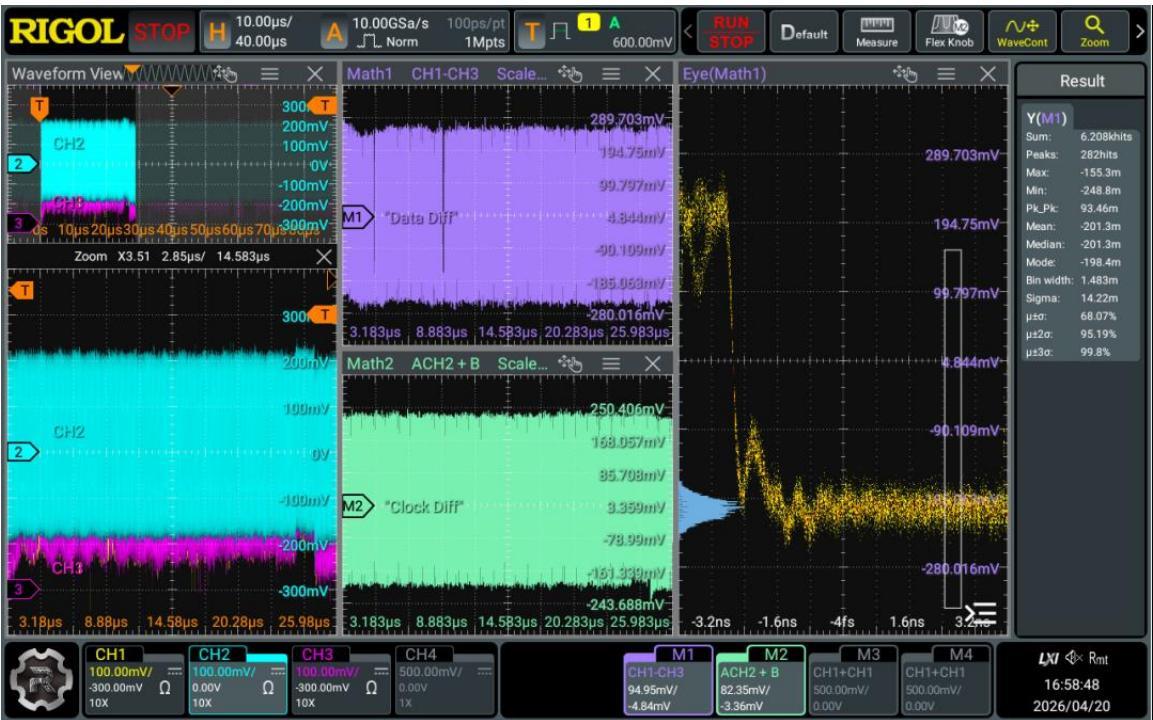Show previous toolbar items with left arrow
The height and width of the screenshot is (720, 1153).
click(x=688, y=32)
